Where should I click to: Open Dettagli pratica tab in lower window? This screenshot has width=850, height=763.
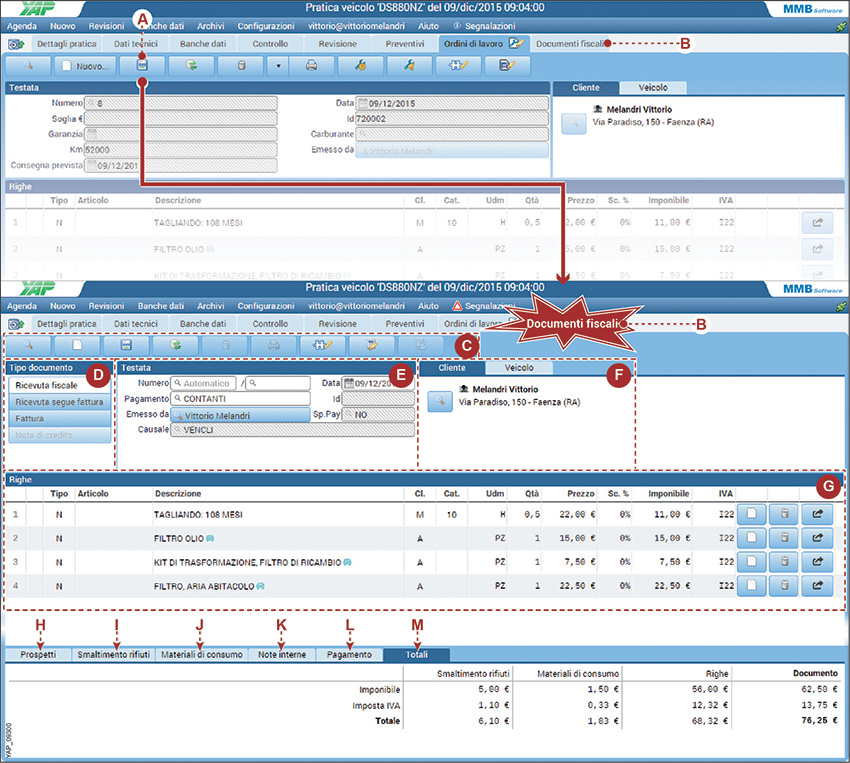67,324
